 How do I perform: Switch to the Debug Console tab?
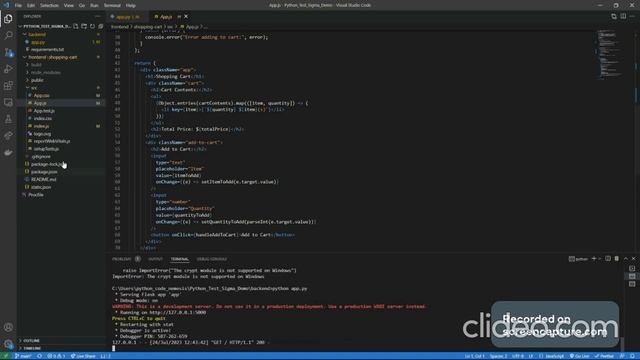click(x=212, y=259)
